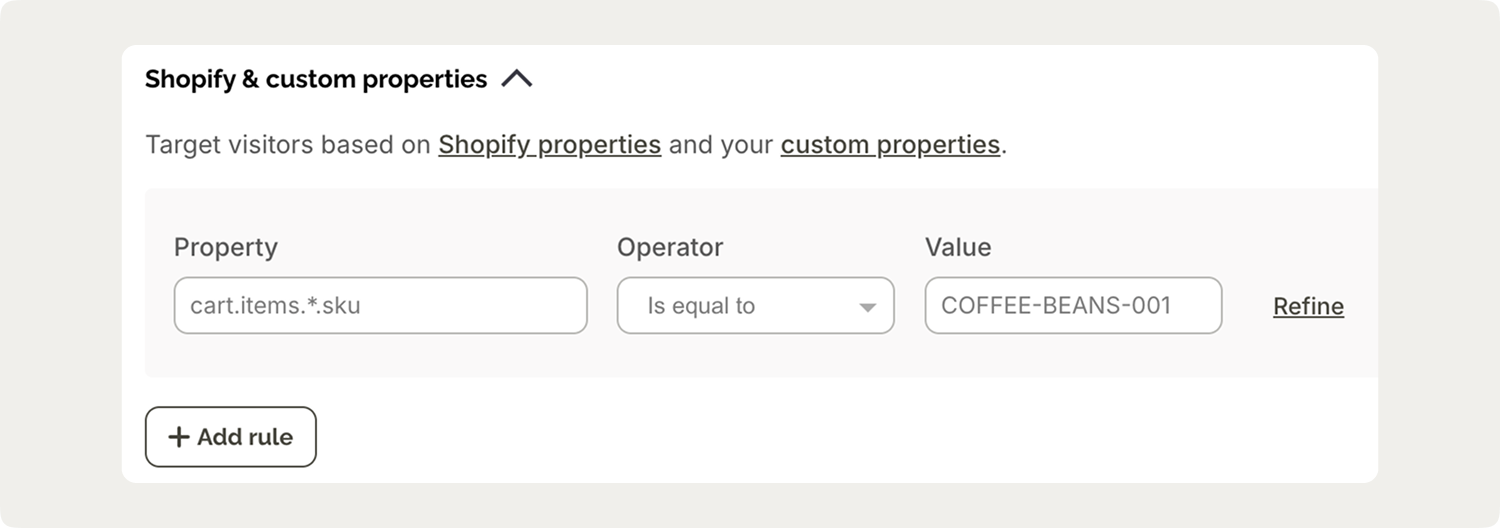Click the plus icon on Add rule
1500x528 pixels.
click(x=179, y=437)
